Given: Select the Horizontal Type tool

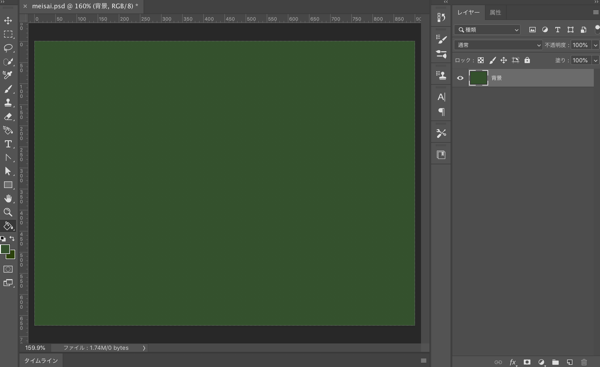Looking at the screenshot, I should point(8,144).
